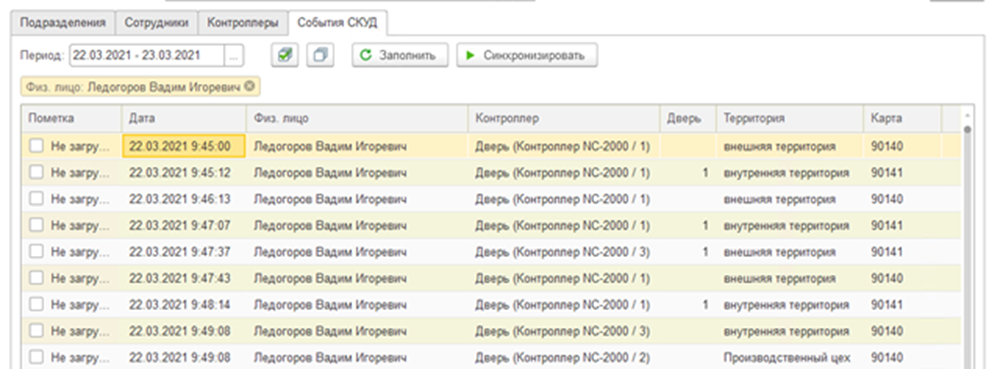Sort by the Пометка column header
Image resolution: width=989 pixels, height=369 pixels.
[72, 119]
